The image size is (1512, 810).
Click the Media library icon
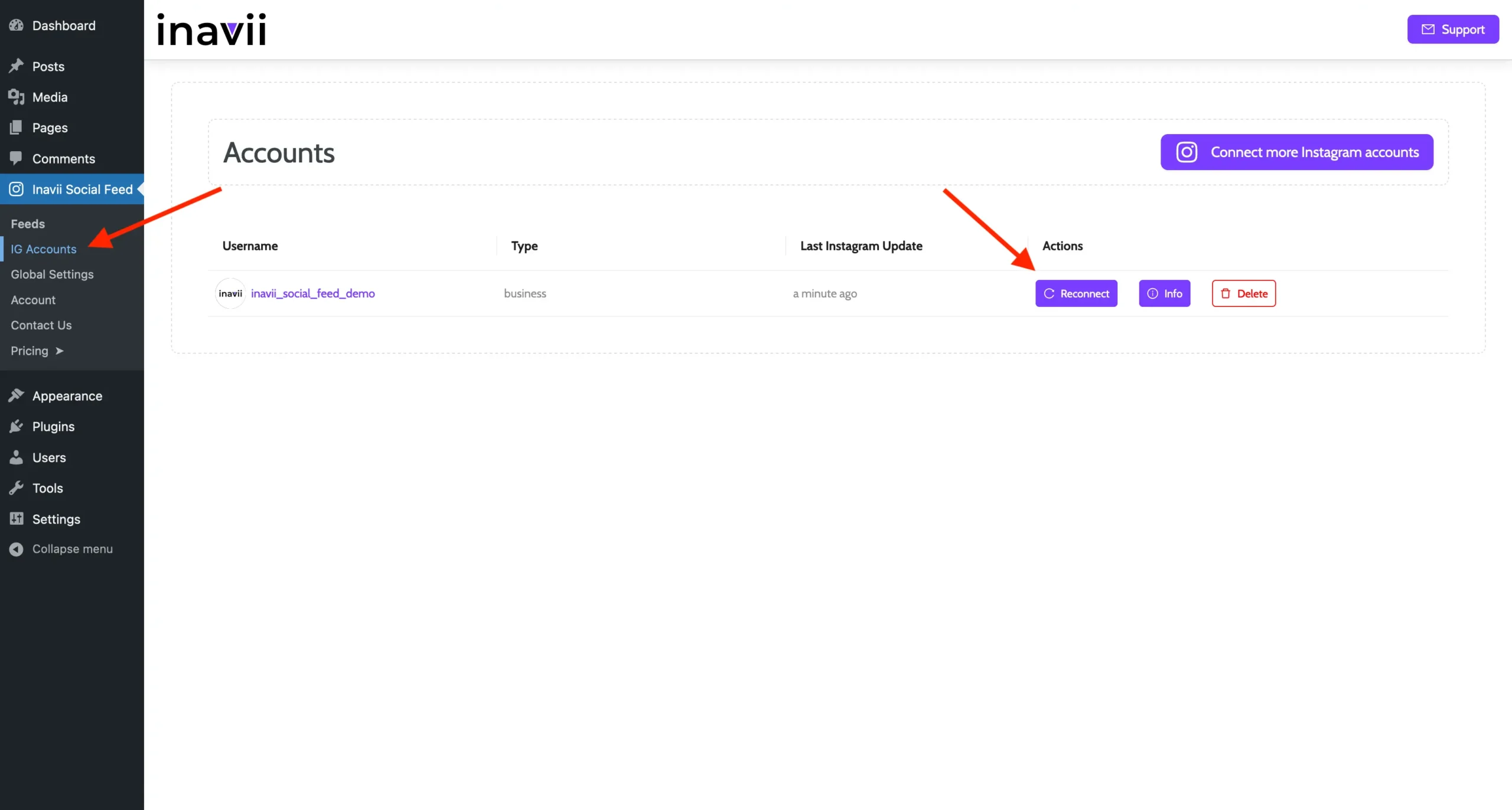16,97
